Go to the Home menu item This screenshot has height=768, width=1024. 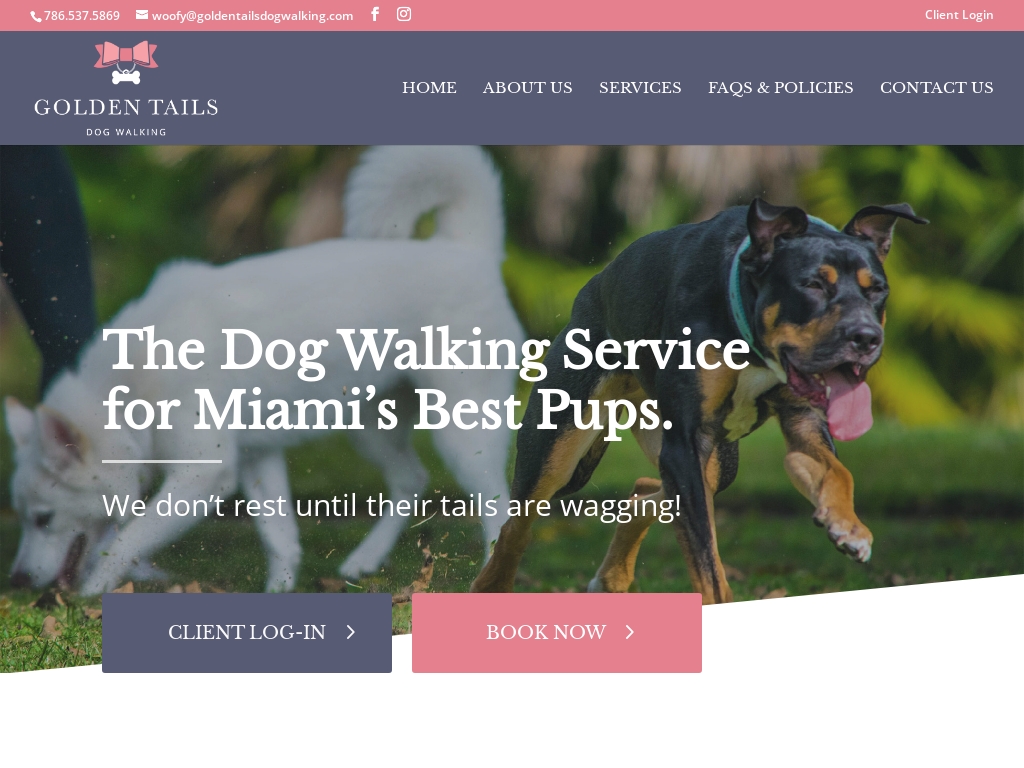tap(429, 88)
